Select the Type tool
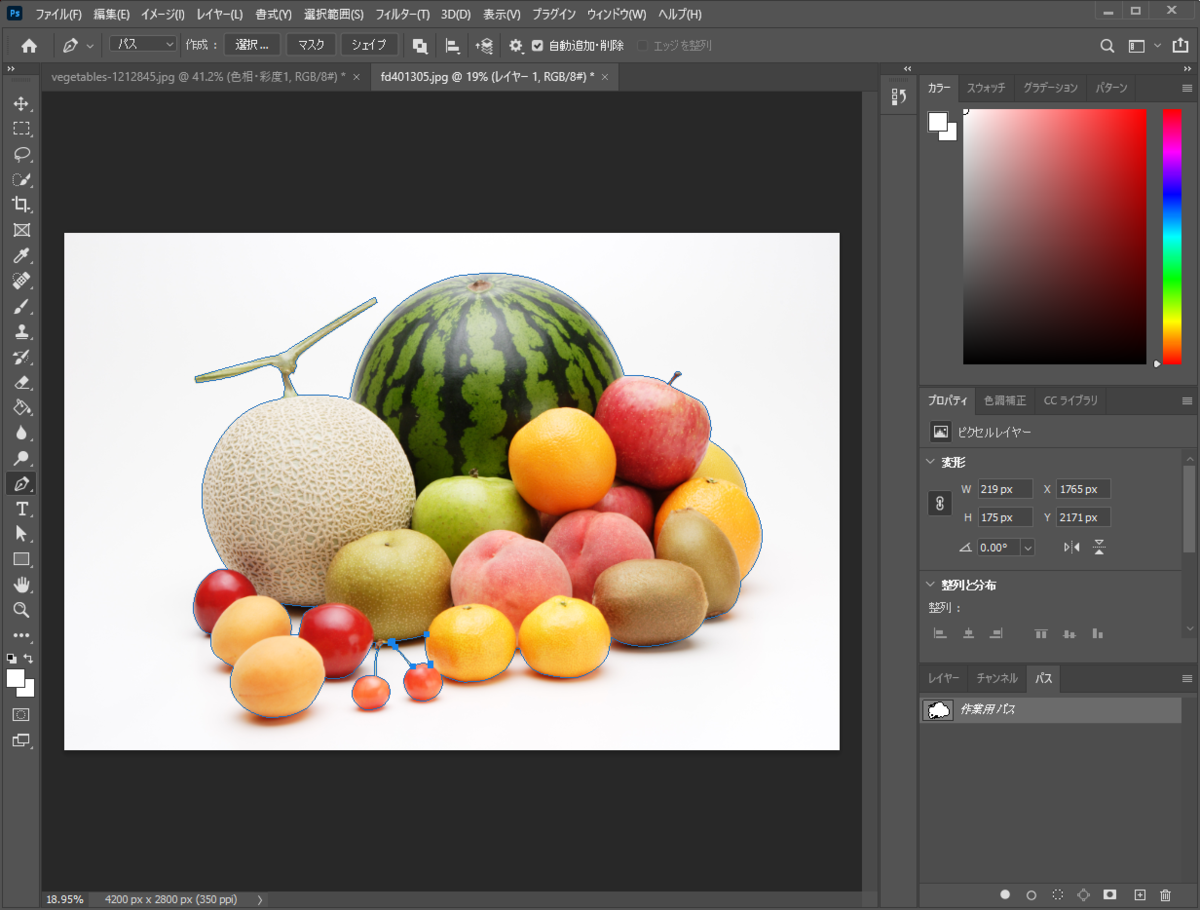The width and height of the screenshot is (1200, 910). tap(22, 508)
